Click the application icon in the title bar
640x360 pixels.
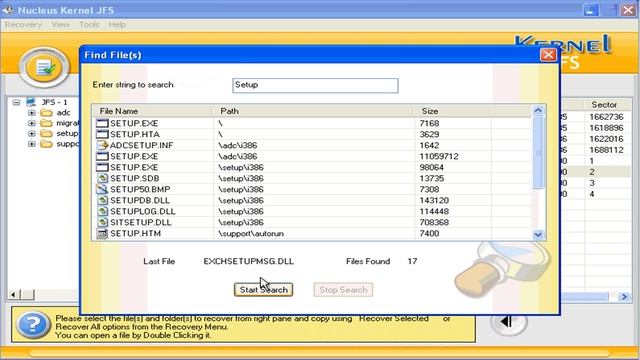(x=8, y=9)
